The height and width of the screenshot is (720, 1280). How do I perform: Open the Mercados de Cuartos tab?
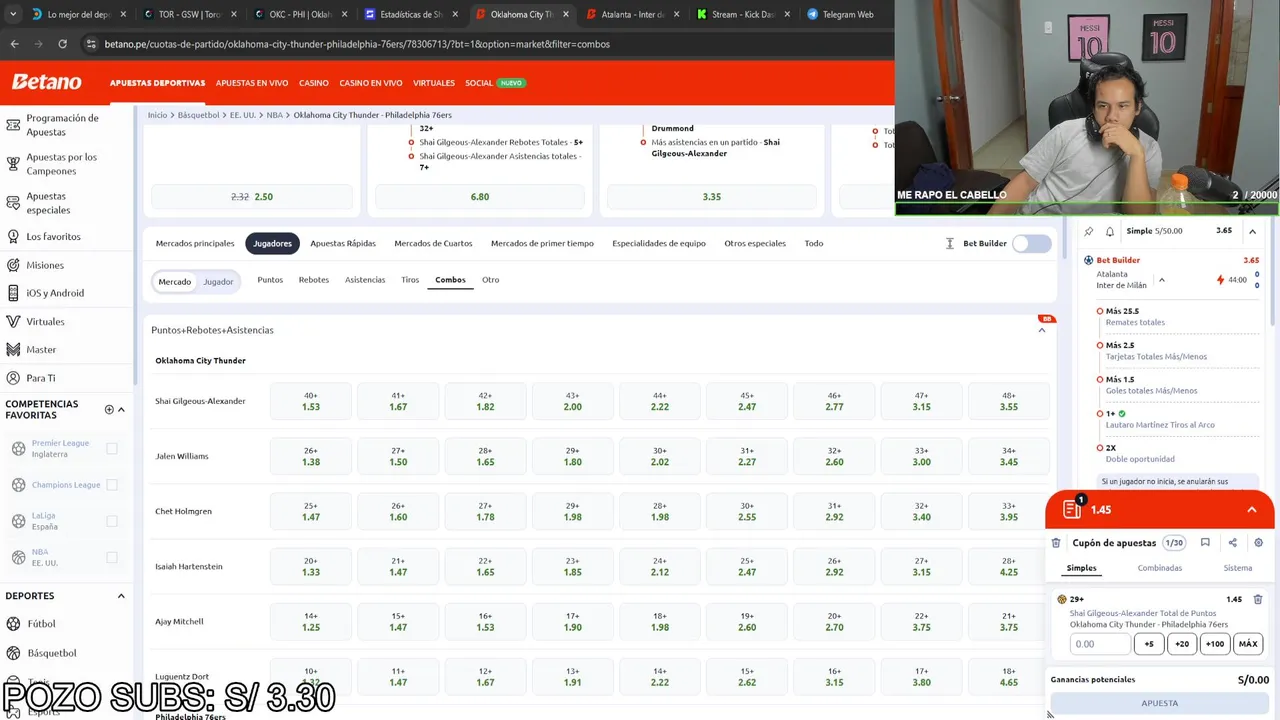(433, 243)
